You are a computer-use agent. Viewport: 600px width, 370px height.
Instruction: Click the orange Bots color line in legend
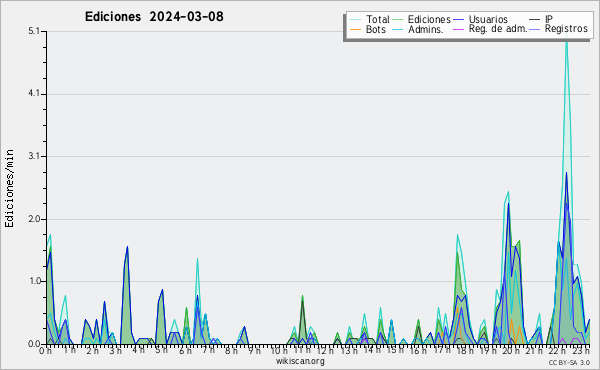[355, 29]
